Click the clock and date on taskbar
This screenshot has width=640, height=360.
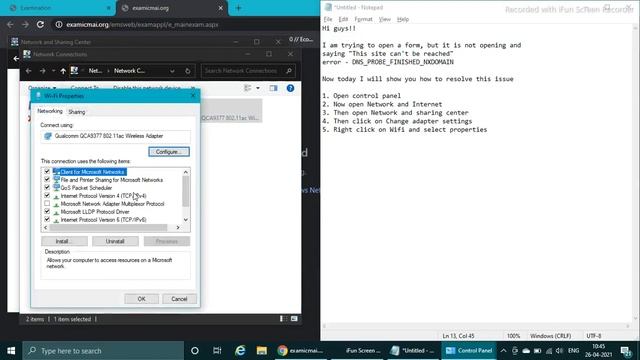coord(598,351)
